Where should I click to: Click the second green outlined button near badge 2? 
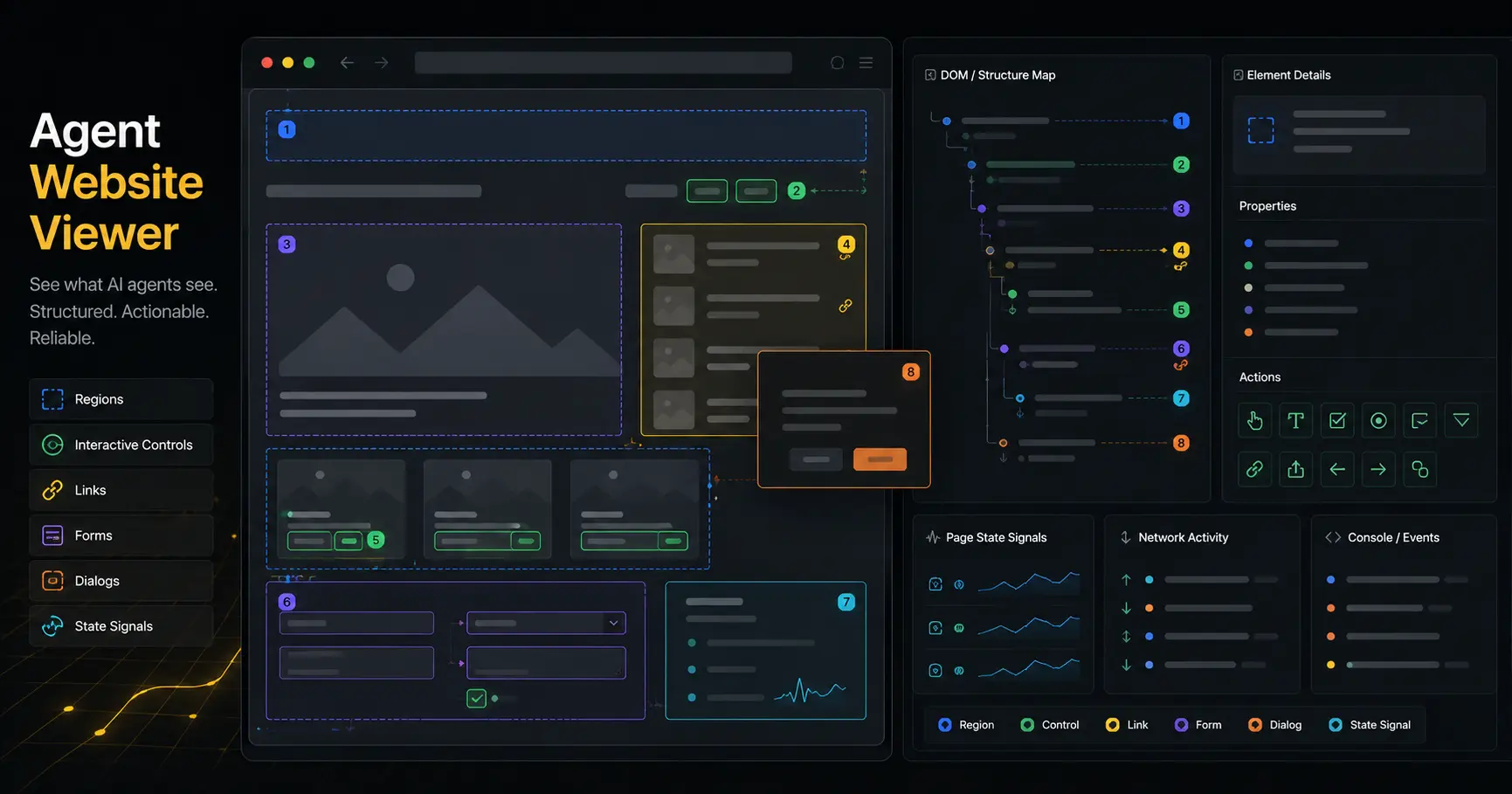coord(756,190)
